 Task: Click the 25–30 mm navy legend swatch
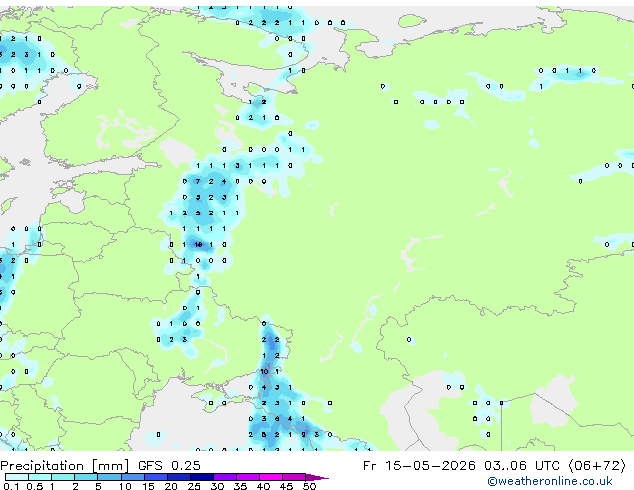click(202, 477)
